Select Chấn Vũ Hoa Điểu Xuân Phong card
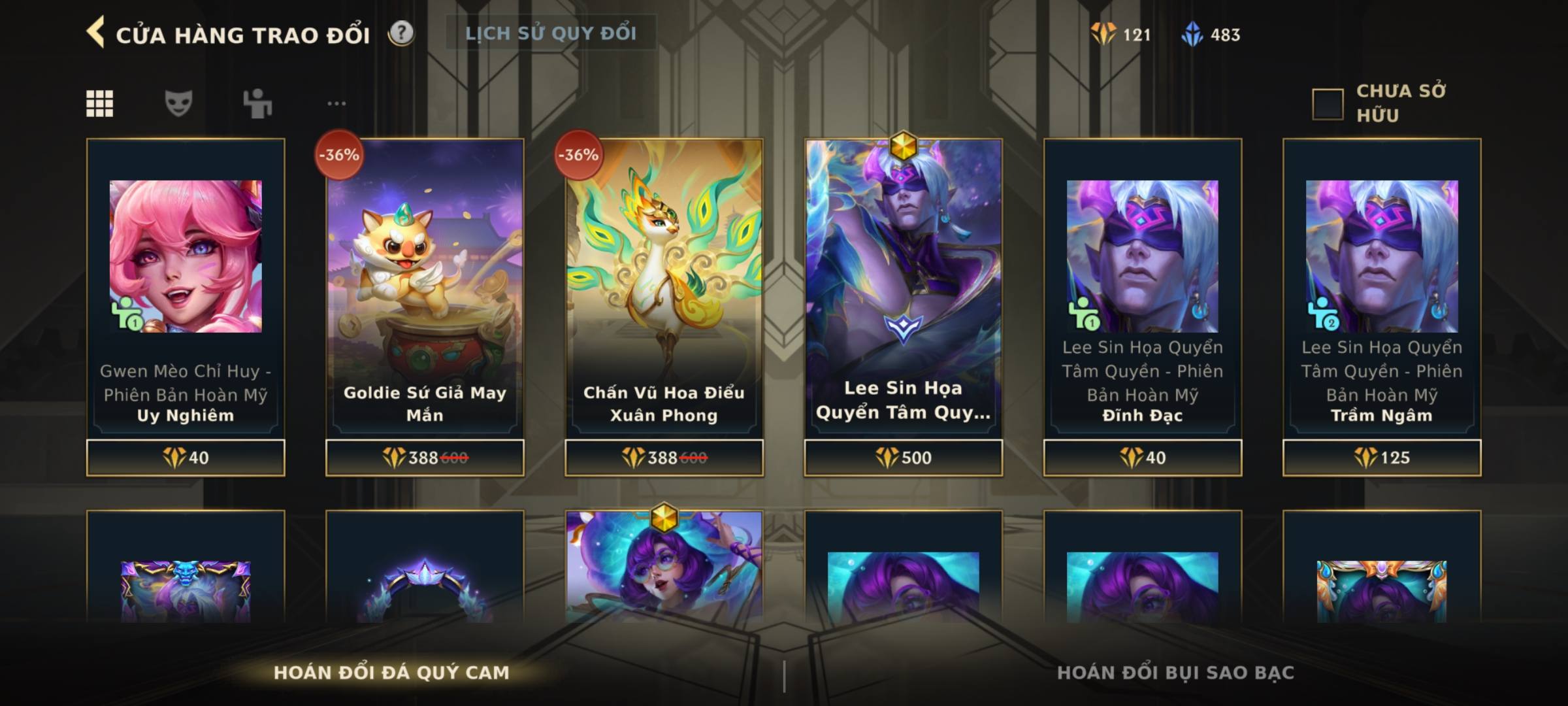 [664, 288]
